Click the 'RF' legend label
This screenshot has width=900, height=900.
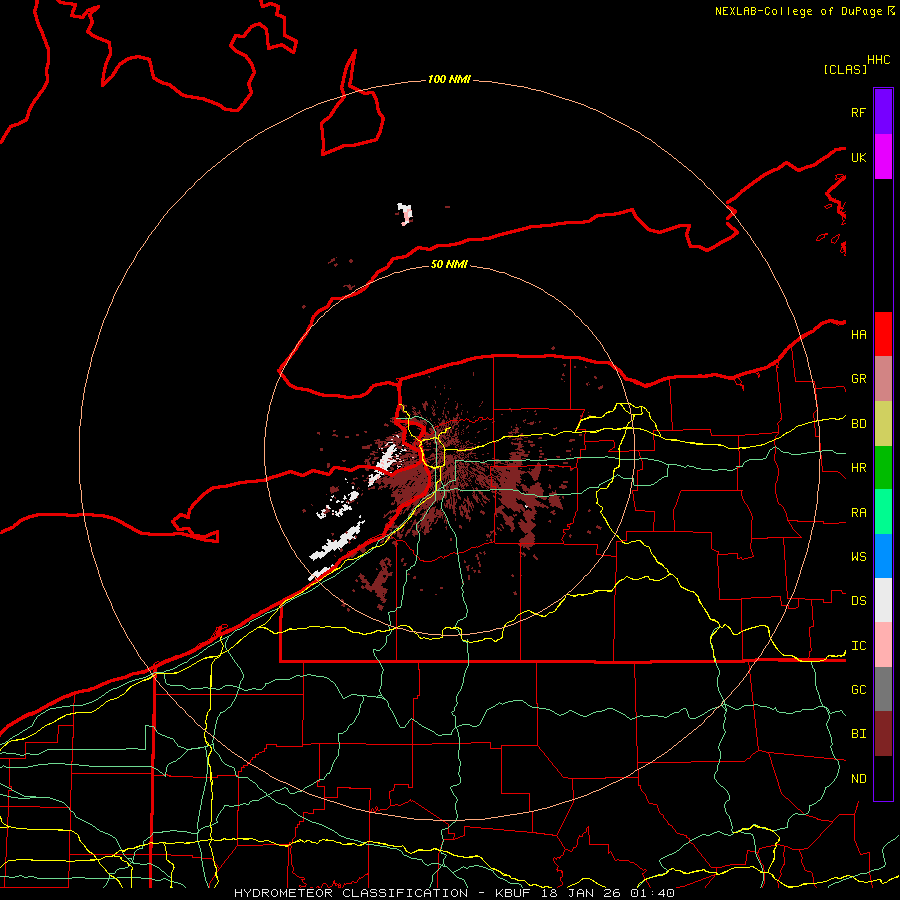(x=858, y=112)
